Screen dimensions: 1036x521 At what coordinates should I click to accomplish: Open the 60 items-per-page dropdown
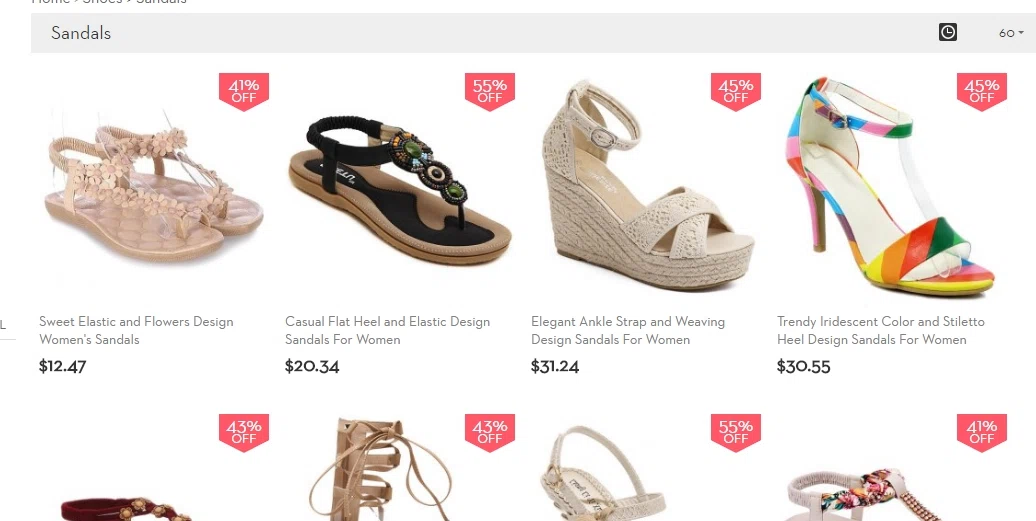pos(1011,33)
